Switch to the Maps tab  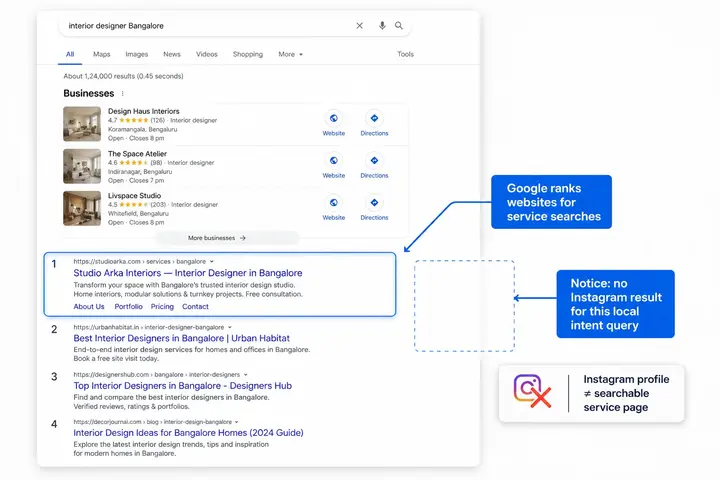pyautogui.click(x=101, y=54)
